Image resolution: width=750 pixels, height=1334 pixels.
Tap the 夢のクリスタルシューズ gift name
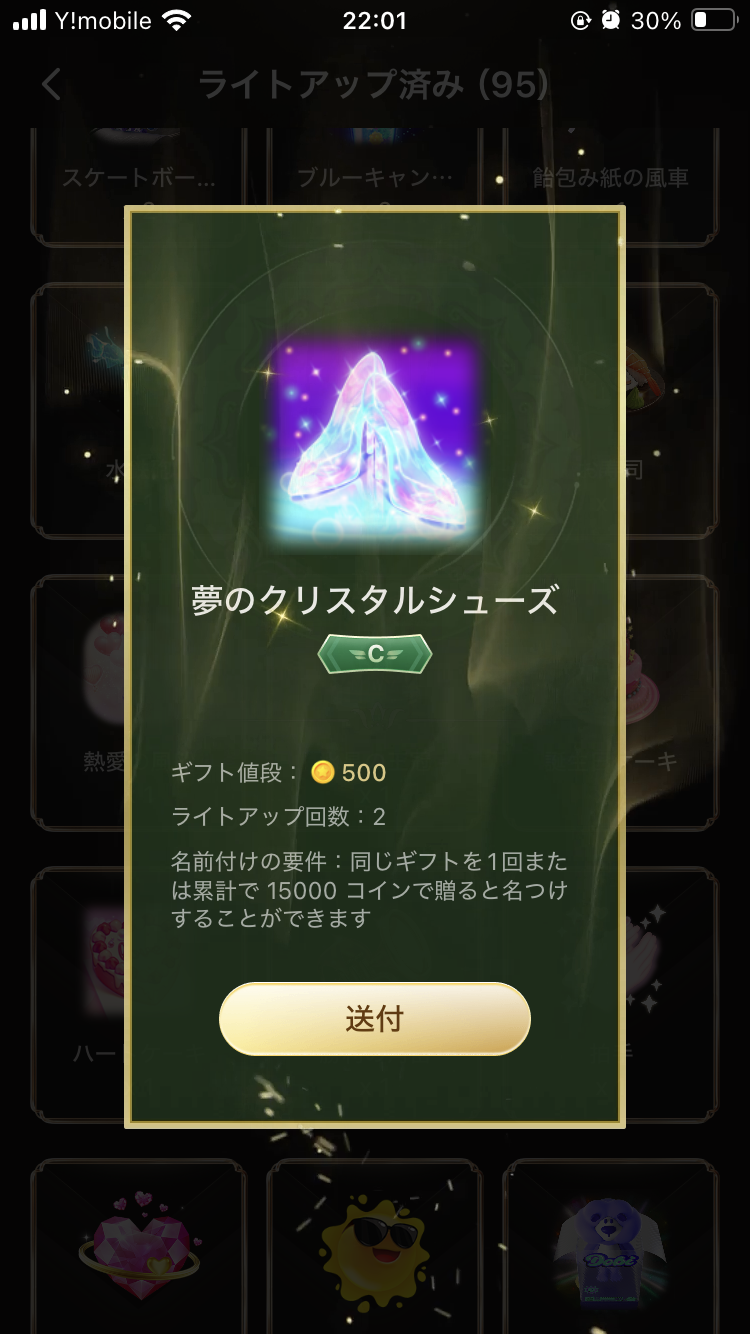coord(375,600)
